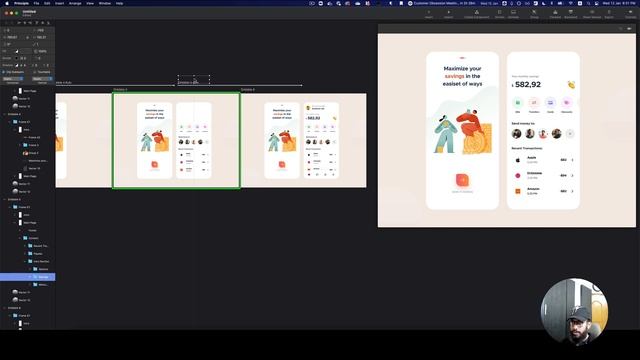Image resolution: width=640 pixels, height=360 pixels.
Task: Click the plus avatar button in preview
Action: tap(570, 133)
